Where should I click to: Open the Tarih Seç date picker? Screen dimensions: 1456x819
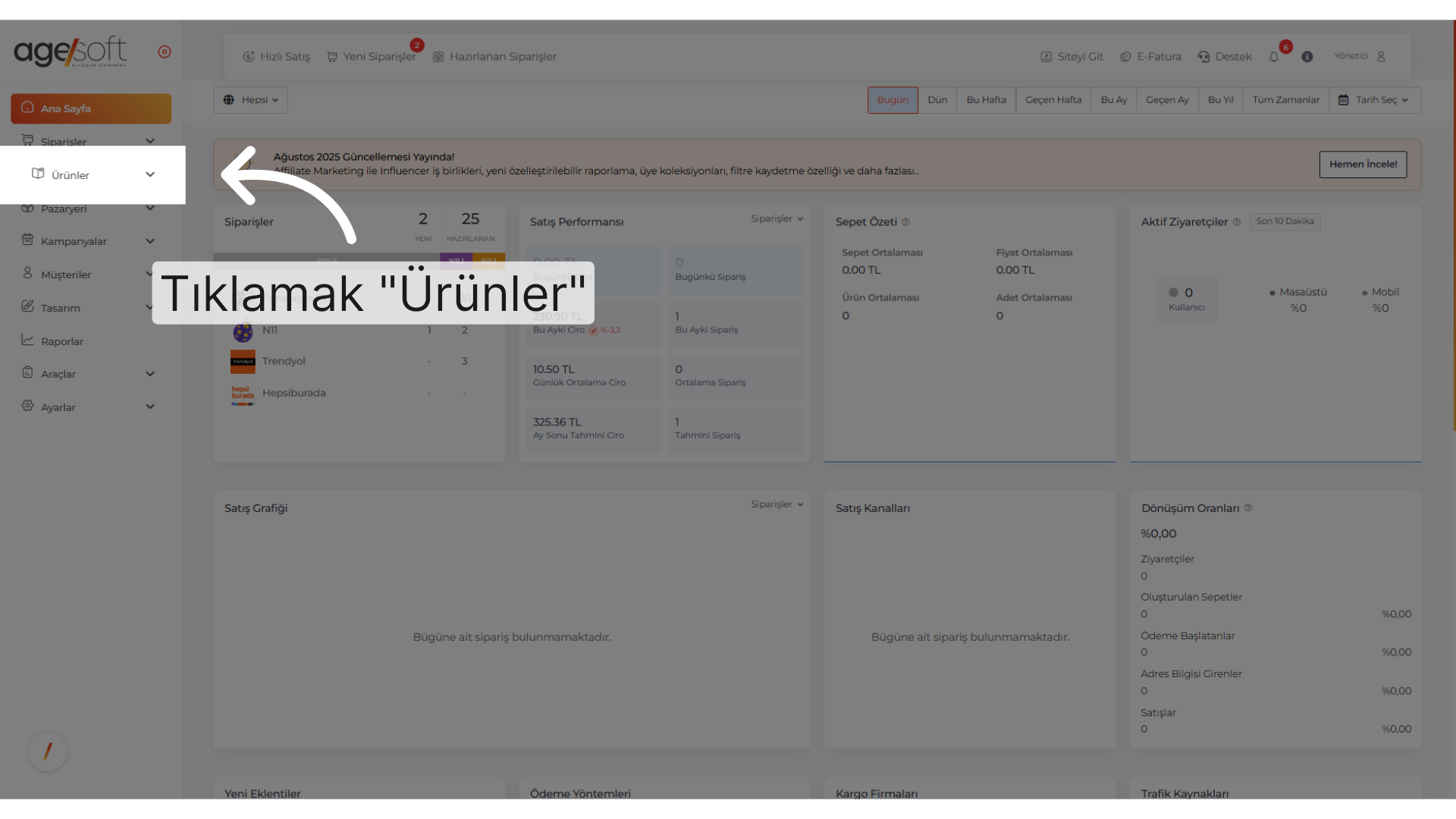coord(1374,100)
